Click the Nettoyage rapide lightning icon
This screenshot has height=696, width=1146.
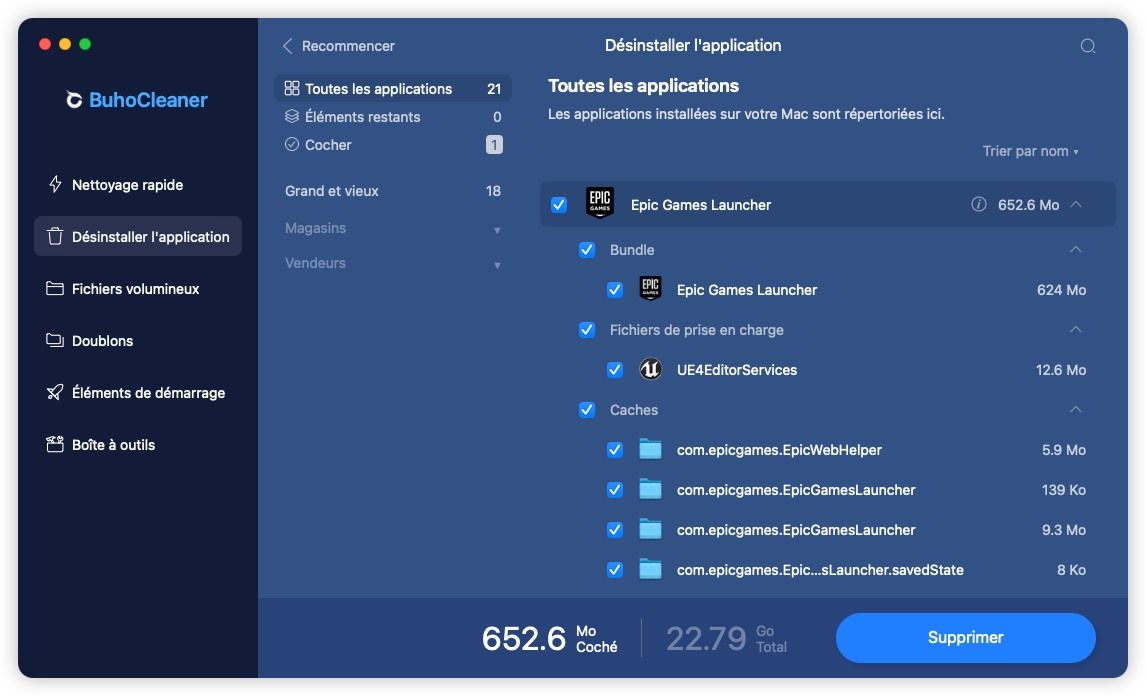tap(55, 184)
